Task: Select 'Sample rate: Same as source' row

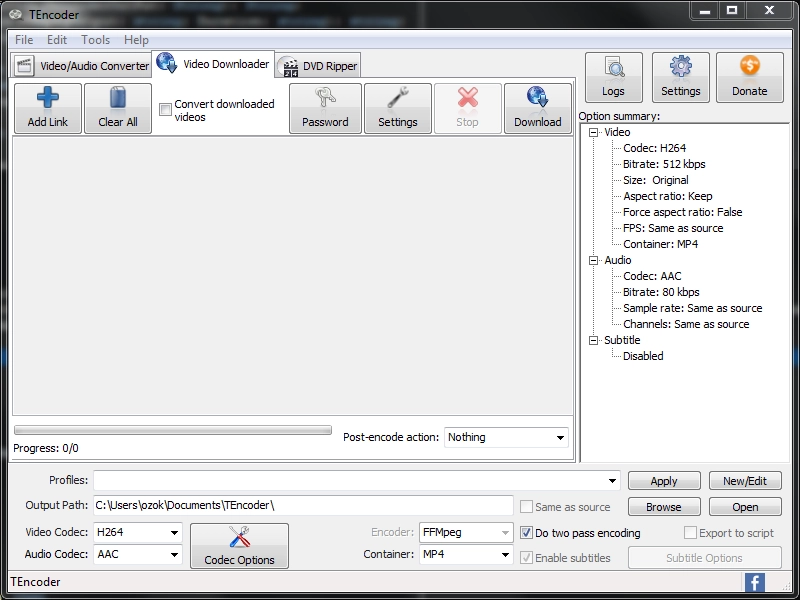Action: tap(692, 308)
